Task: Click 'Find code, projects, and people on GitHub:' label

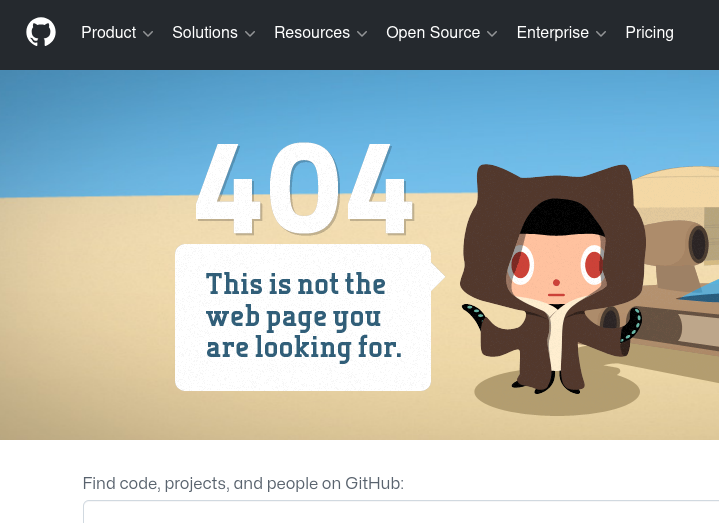Action: [x=243, y=483]
